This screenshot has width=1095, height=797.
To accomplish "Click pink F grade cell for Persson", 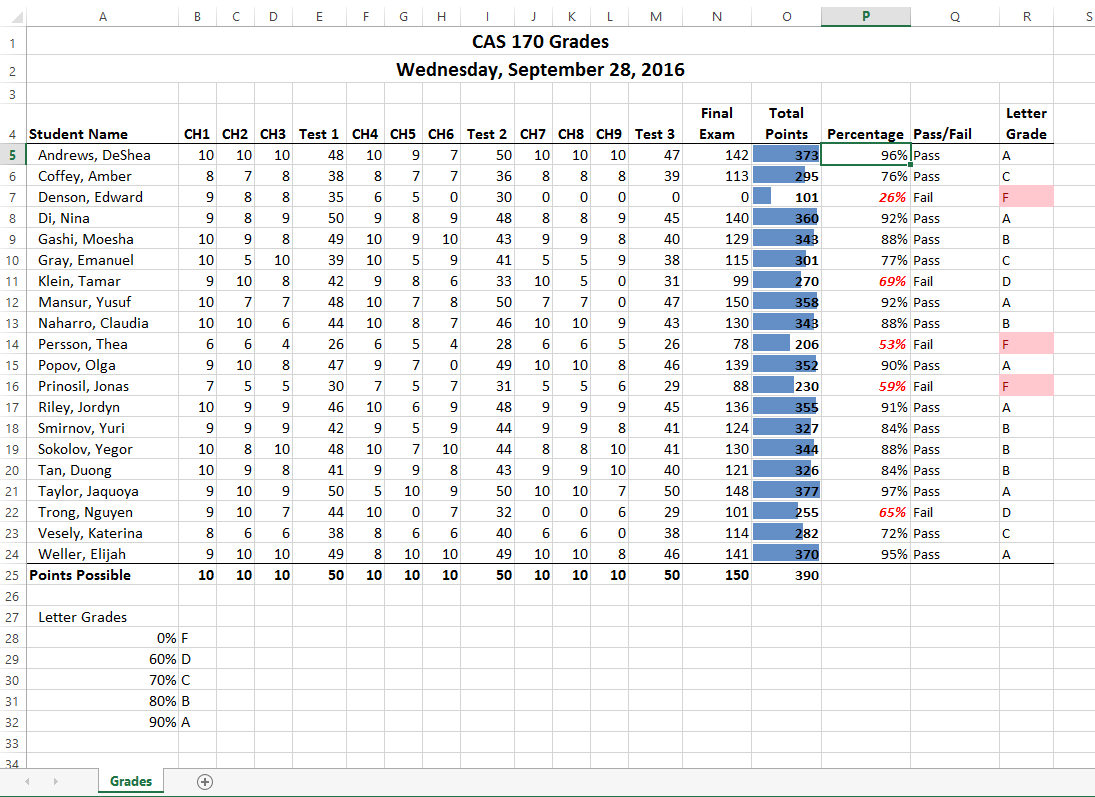I will [1026, 344].
